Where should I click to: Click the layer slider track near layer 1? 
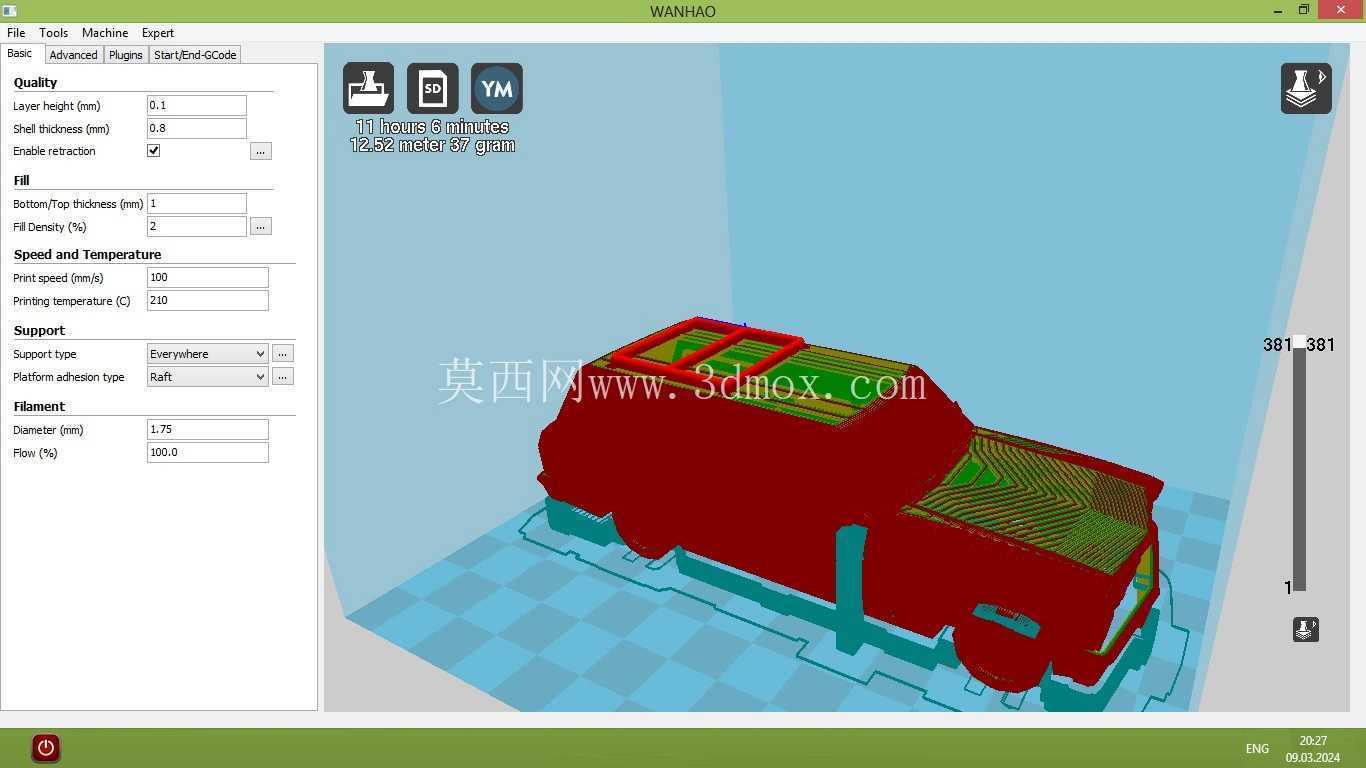tap(1299, 585)
